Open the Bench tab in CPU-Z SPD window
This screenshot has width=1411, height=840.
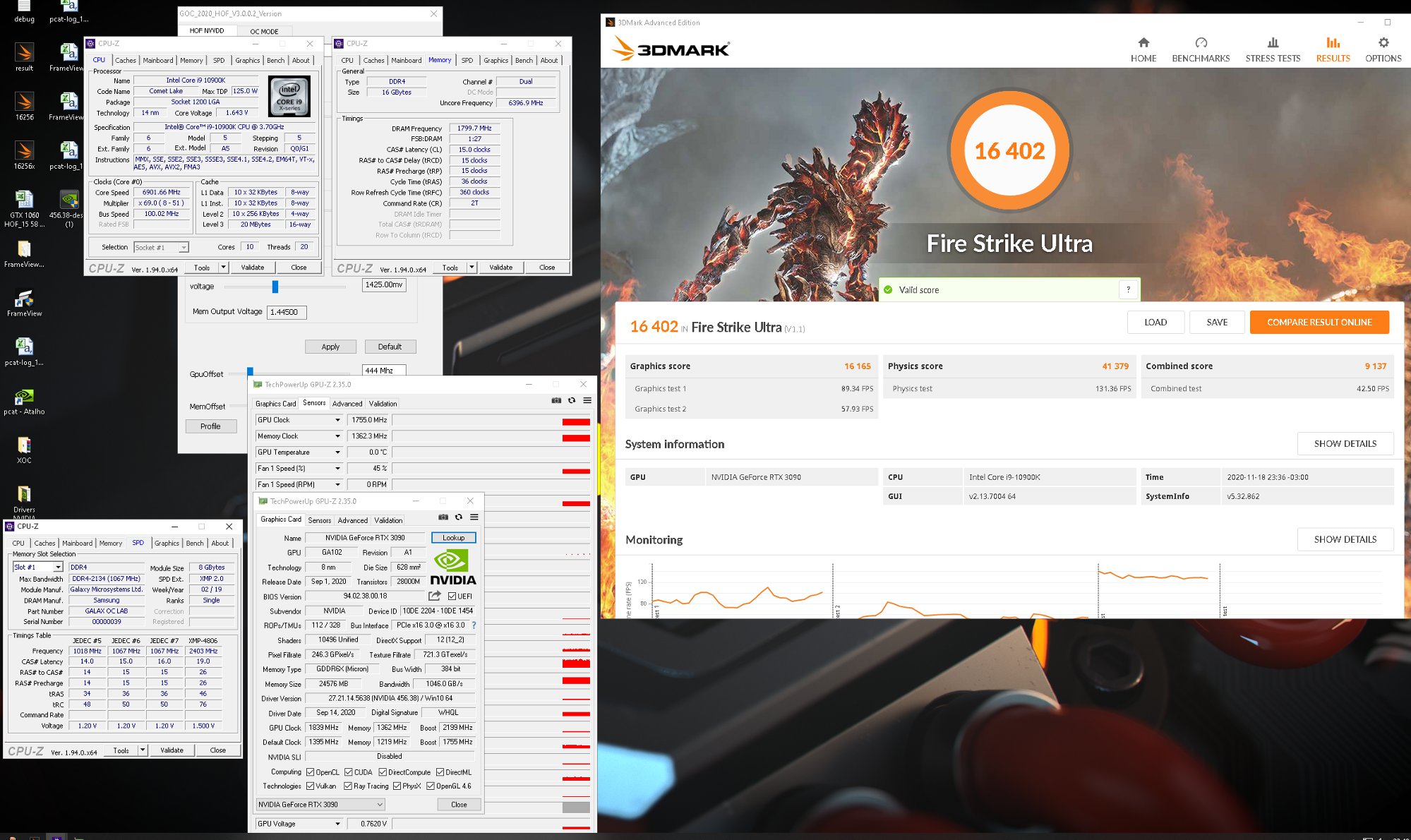coord(195,544)
